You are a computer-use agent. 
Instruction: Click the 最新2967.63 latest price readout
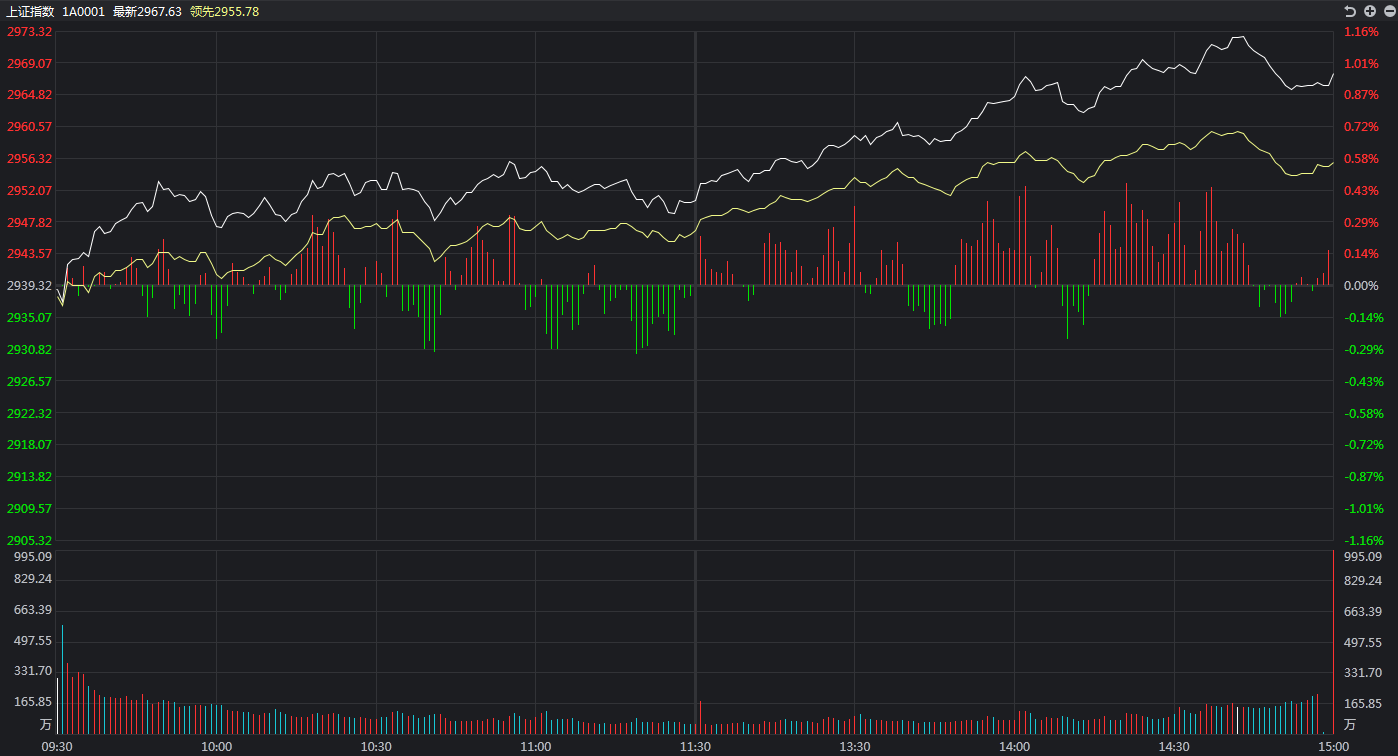(x=147, y=11)
